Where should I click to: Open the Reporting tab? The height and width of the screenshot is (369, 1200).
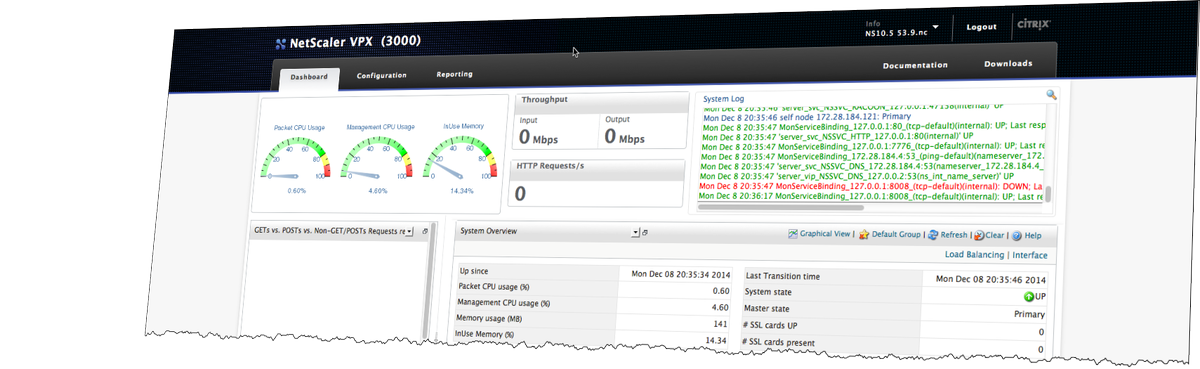click(454, 74)
